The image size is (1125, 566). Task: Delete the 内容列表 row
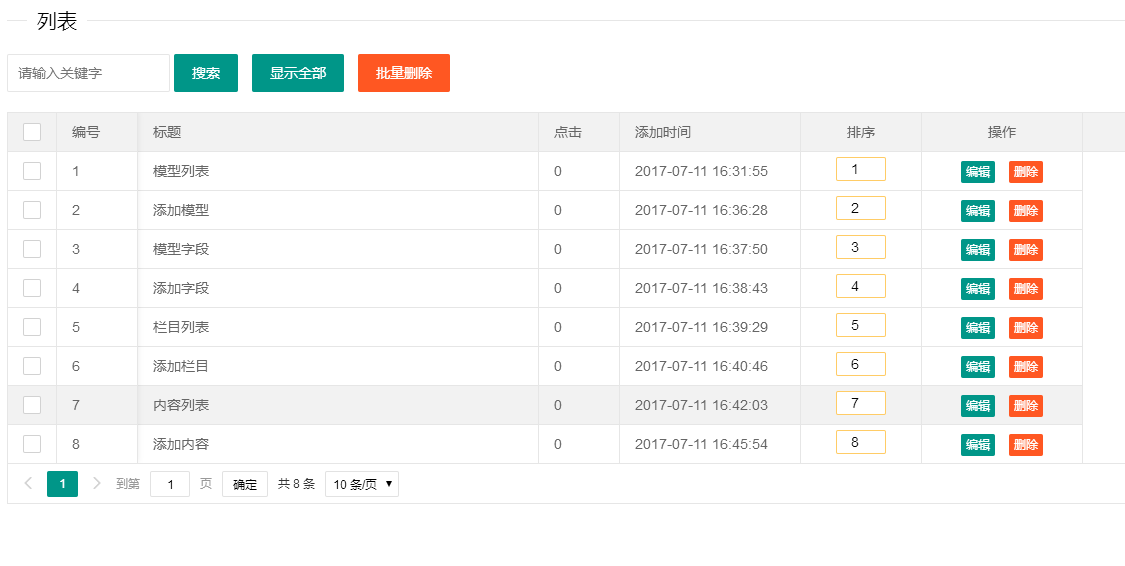pos(1025,406)
